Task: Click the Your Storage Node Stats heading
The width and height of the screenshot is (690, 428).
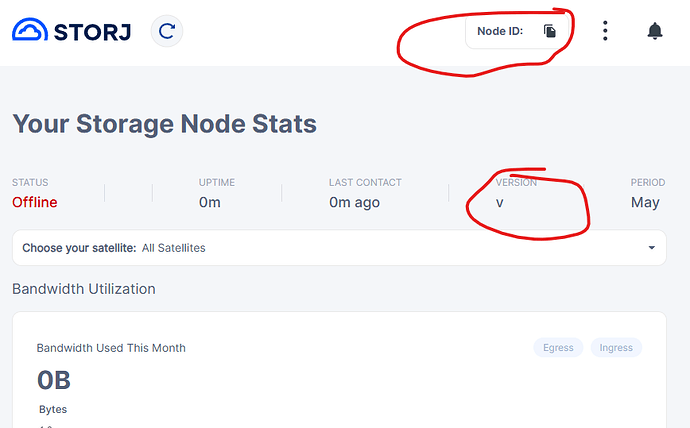Action: (165, 124)
